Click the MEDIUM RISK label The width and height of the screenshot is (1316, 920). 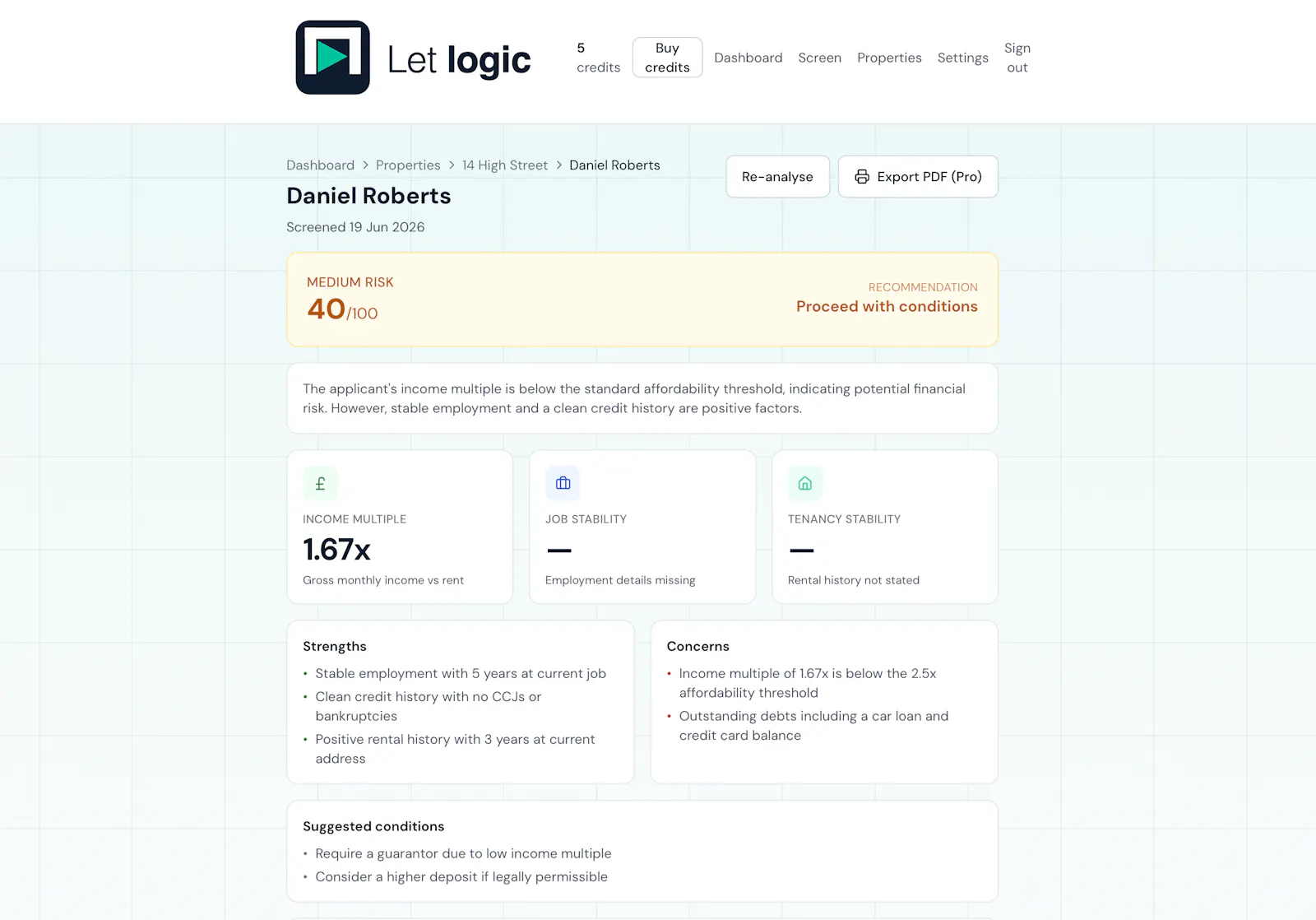pyautogui.click(x=350, y=282)
